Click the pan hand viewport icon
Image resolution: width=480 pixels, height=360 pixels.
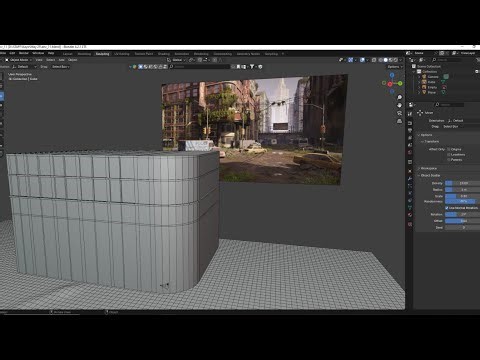click(x=399, y=105)
